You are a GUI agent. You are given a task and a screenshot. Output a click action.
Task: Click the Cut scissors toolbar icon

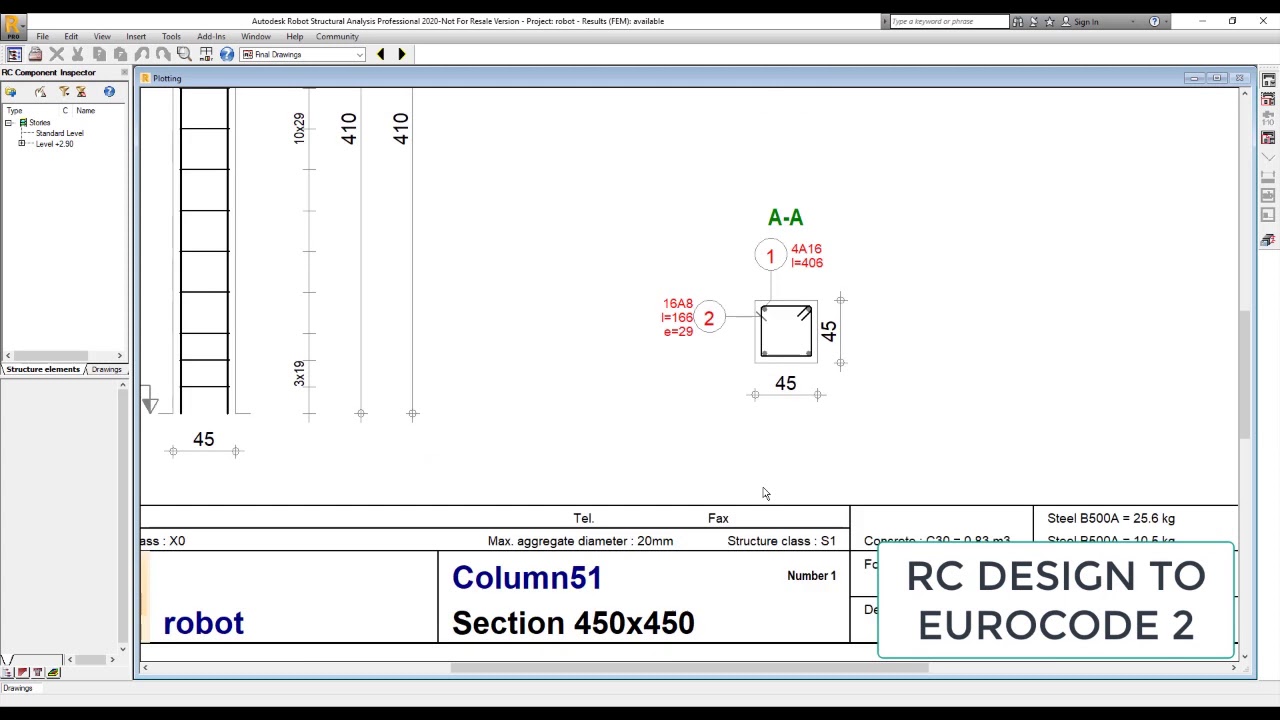coord(78,54)
